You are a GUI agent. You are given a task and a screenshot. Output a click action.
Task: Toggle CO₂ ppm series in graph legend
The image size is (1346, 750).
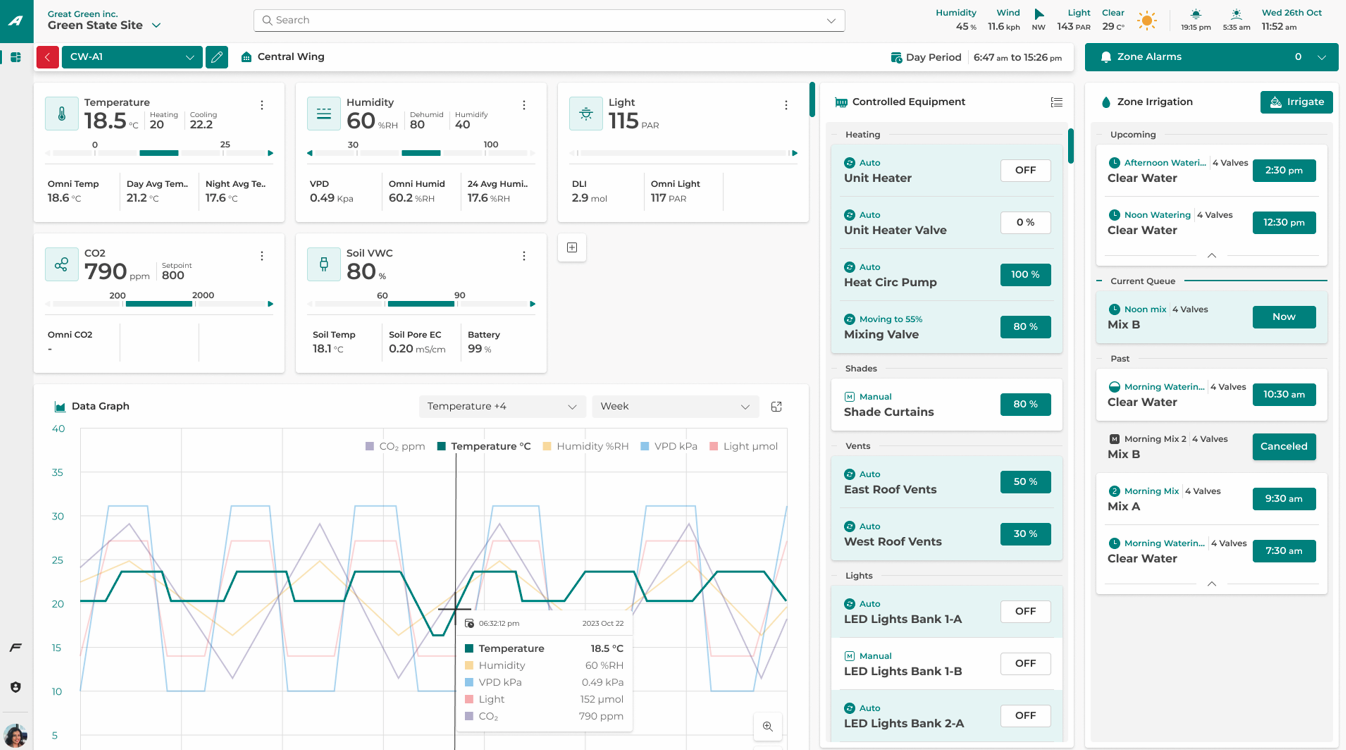coord(395,447)
